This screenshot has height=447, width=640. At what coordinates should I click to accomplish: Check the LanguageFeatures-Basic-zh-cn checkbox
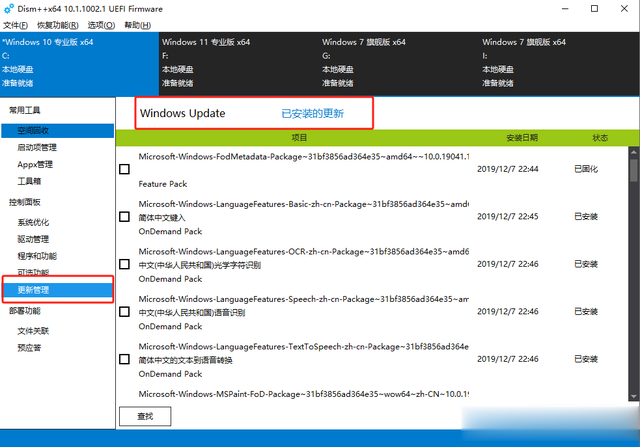click(124, 217)
